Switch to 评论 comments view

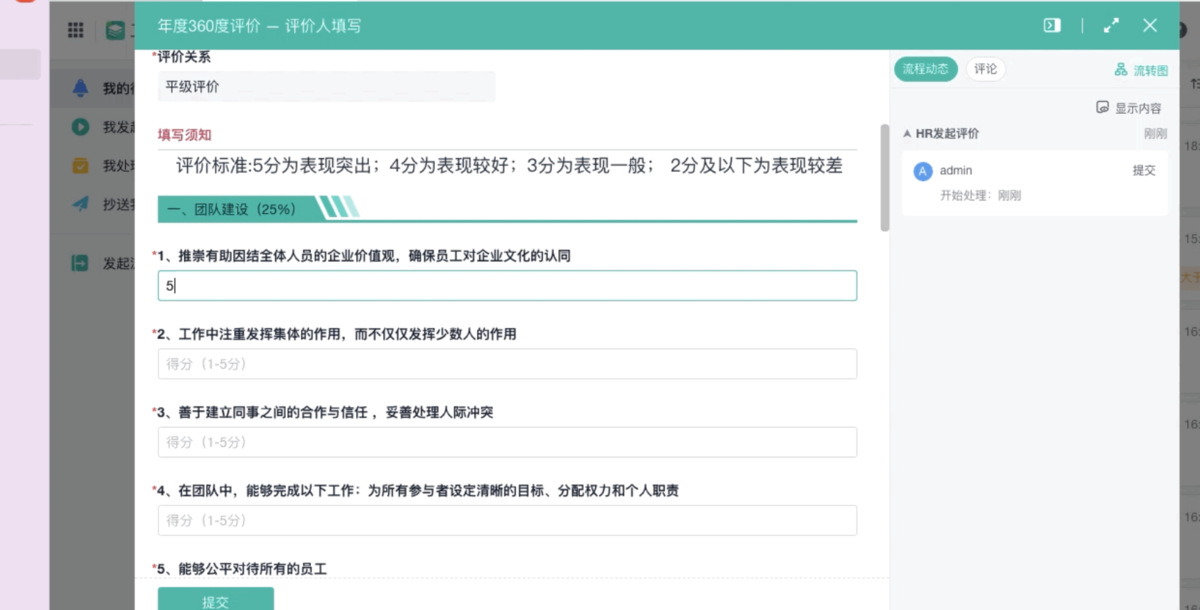pyautogui.click(x=986, y=69)
